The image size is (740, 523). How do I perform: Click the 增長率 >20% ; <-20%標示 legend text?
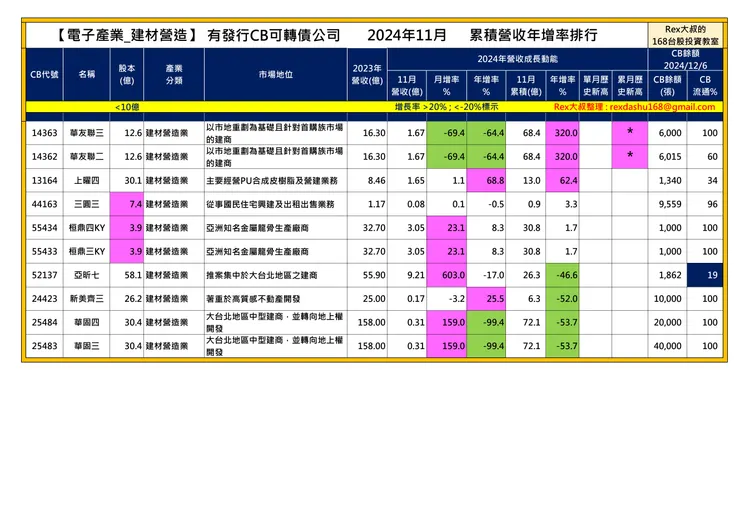pos(446,107)
